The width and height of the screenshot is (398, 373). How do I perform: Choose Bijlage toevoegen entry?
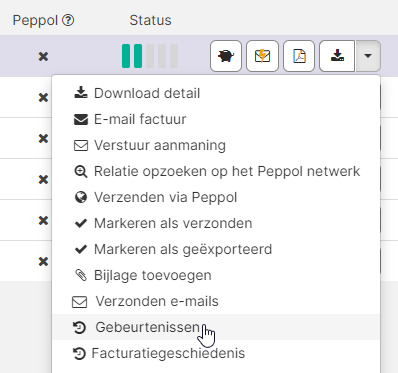click(216, 275)
